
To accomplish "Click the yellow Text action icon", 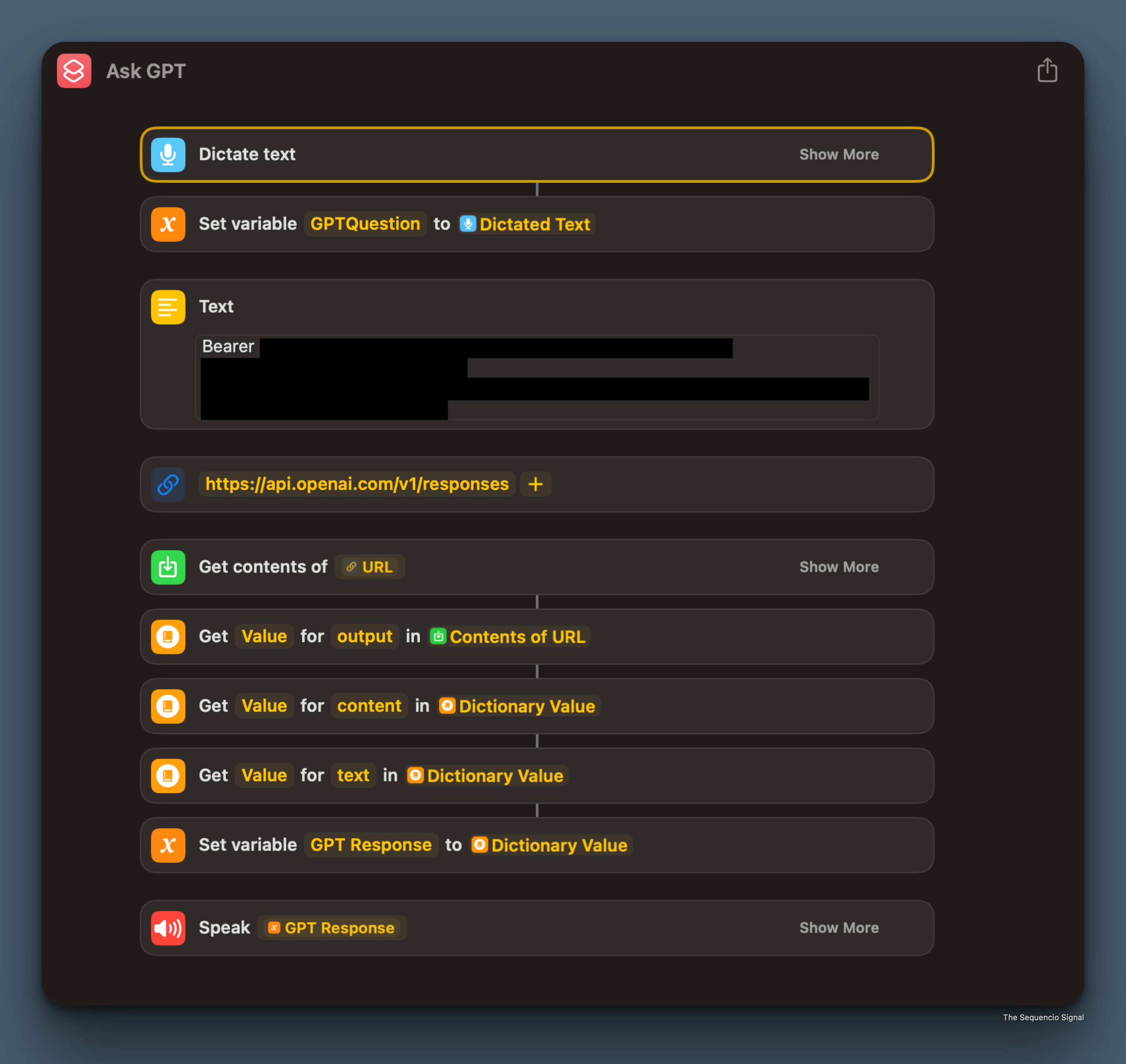I will (168, 307).
